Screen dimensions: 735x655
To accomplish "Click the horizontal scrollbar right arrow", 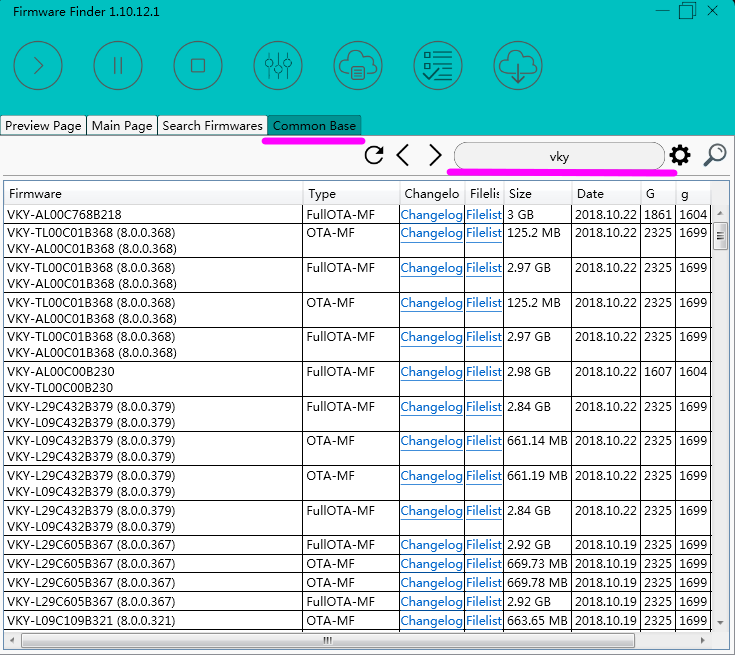I will pyautogui.click(x=702, y=640).
